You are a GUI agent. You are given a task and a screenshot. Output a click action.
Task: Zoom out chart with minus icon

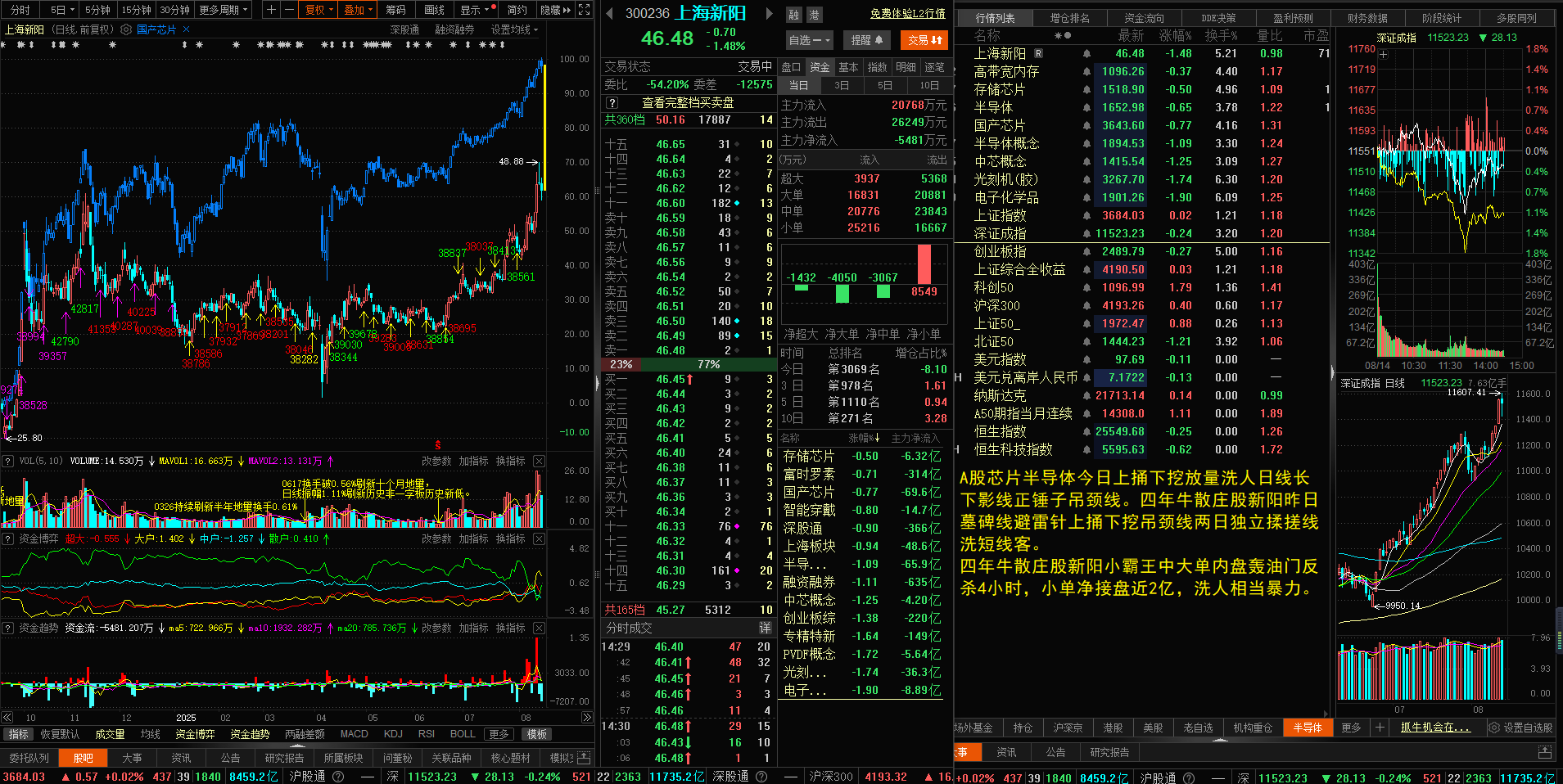[x=288, y=10]
